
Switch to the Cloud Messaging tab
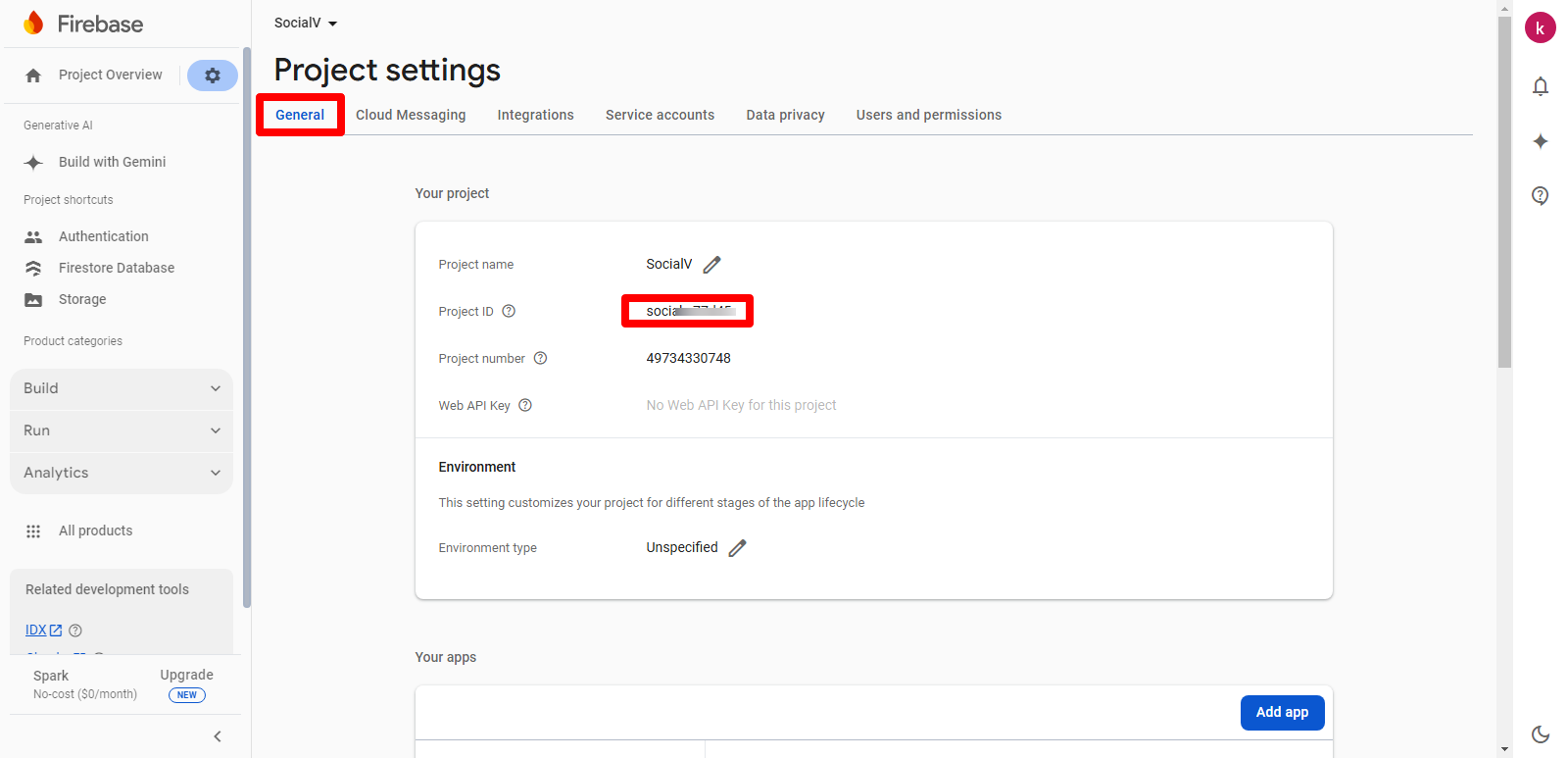tap(411, 115)
